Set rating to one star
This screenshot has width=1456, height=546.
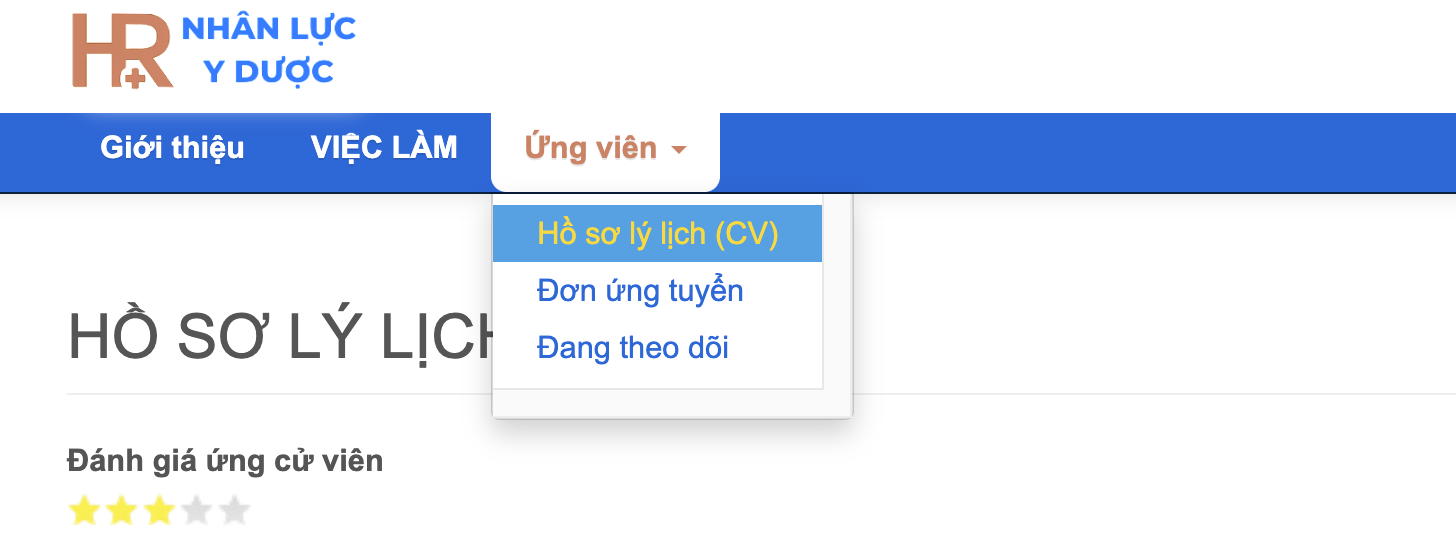85,512
